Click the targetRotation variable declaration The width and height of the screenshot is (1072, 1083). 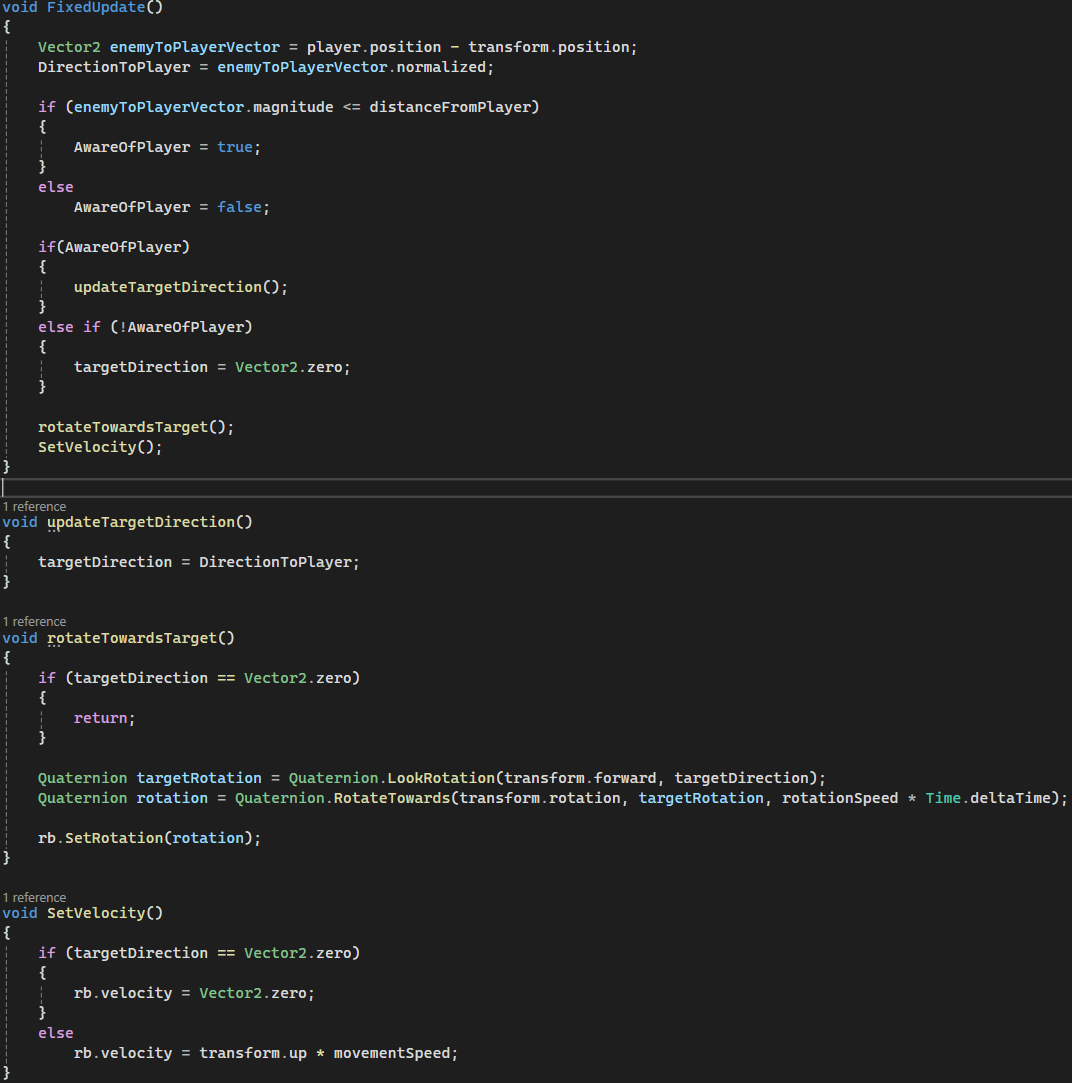click(199, 778)
